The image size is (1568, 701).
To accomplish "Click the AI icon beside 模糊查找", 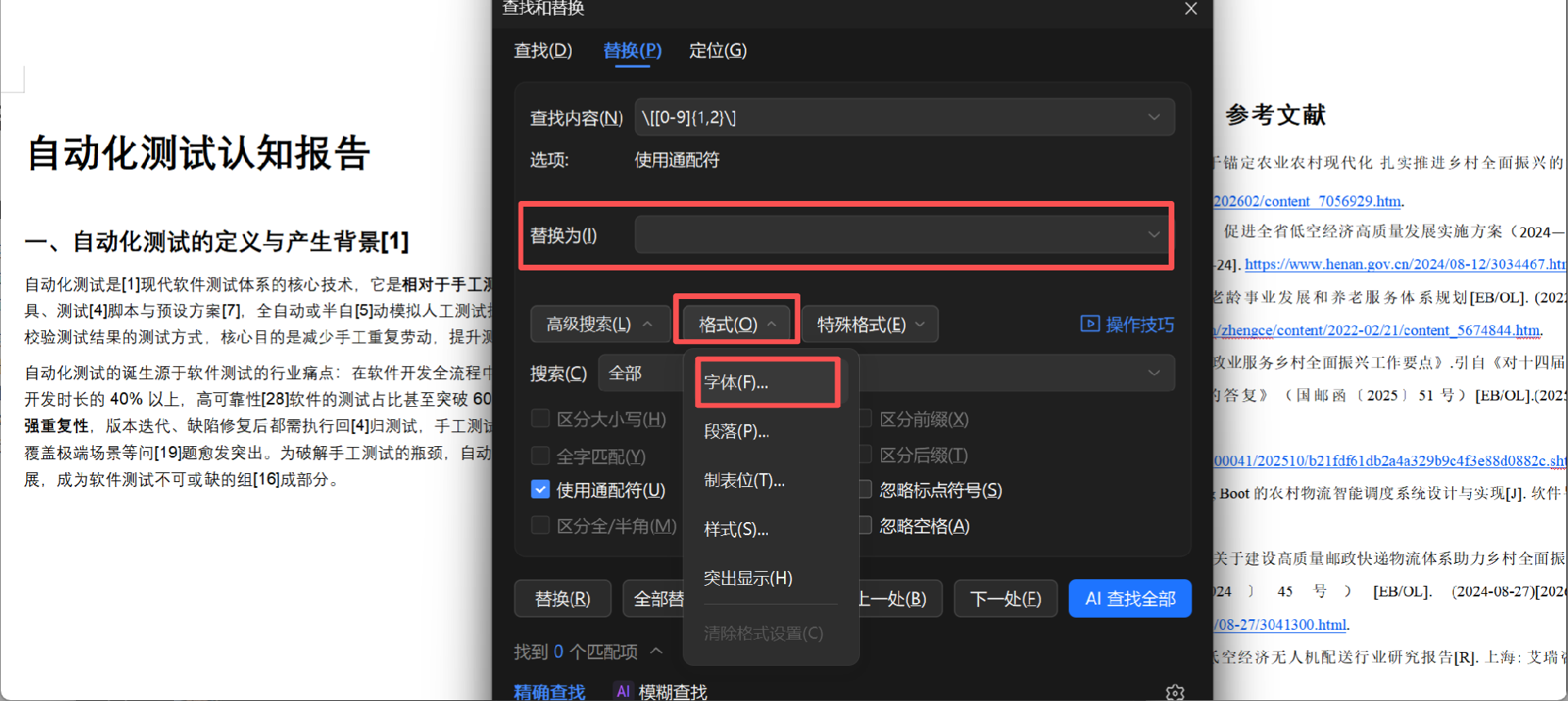I will (623, 691).
